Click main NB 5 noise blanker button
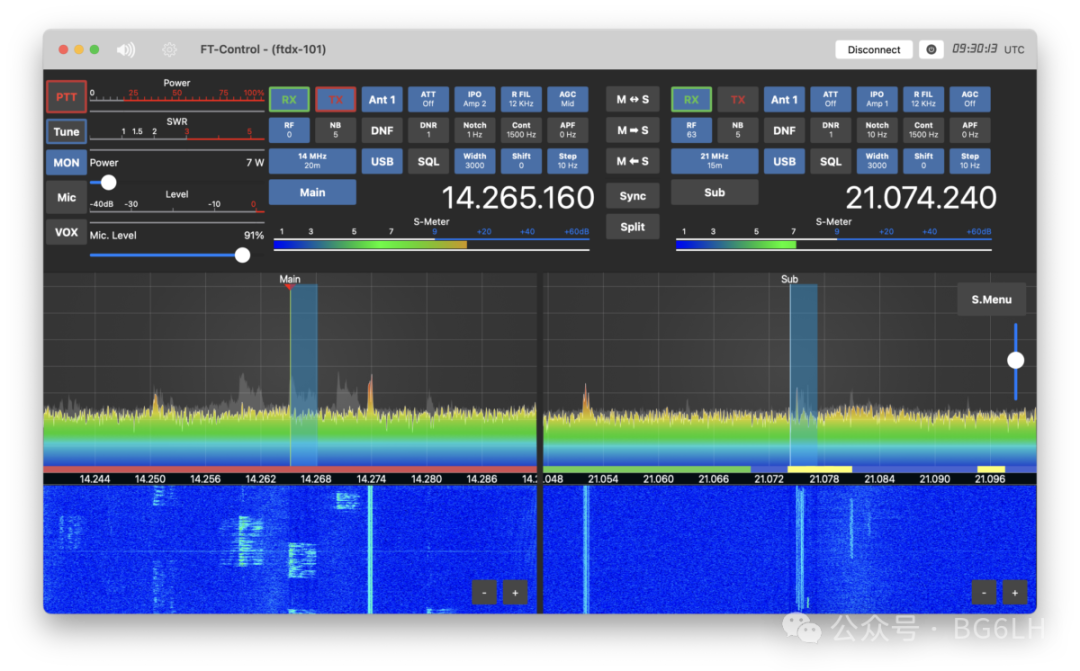This screenshot has width=1080, height=671. click(335, 130)
